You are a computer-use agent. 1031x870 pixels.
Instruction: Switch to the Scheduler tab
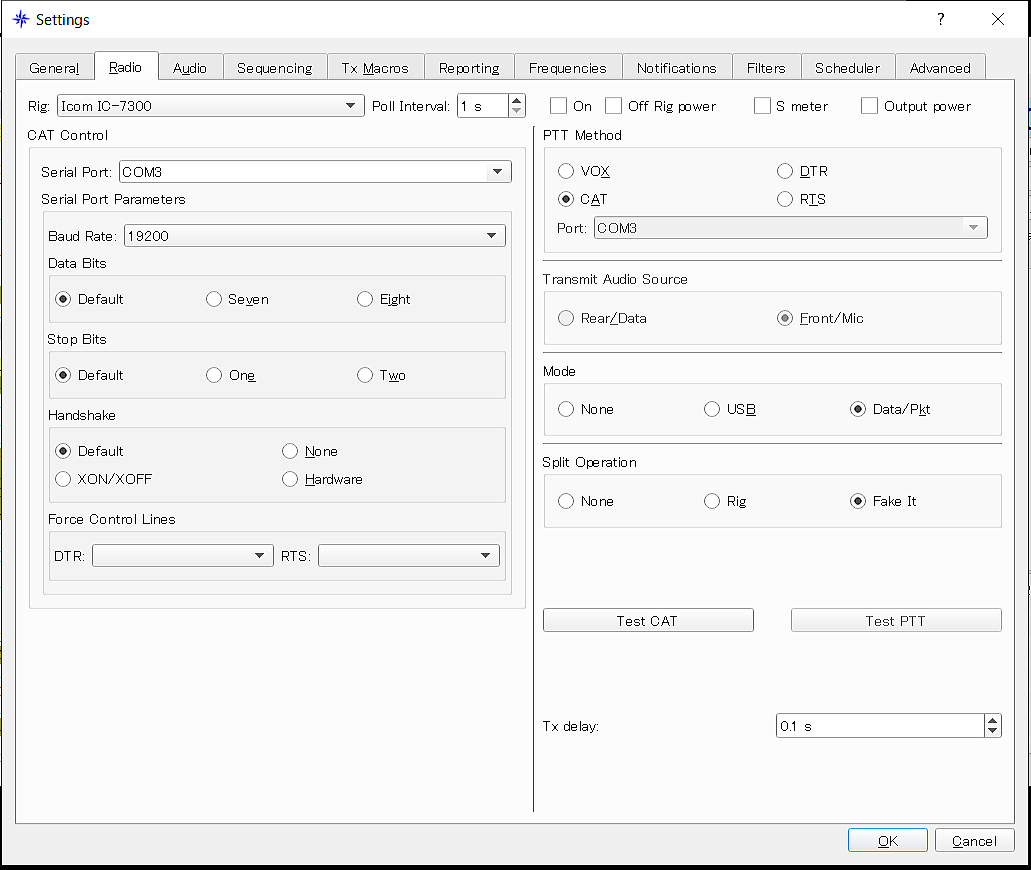coord(848,68)
